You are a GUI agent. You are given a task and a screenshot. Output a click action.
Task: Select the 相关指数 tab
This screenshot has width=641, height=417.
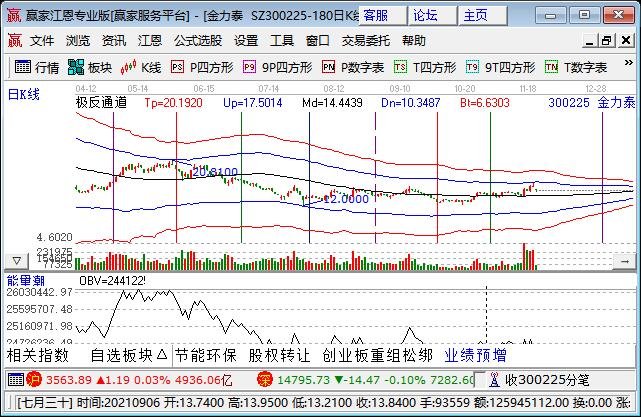pyautogui.click(x=38, y=355)
